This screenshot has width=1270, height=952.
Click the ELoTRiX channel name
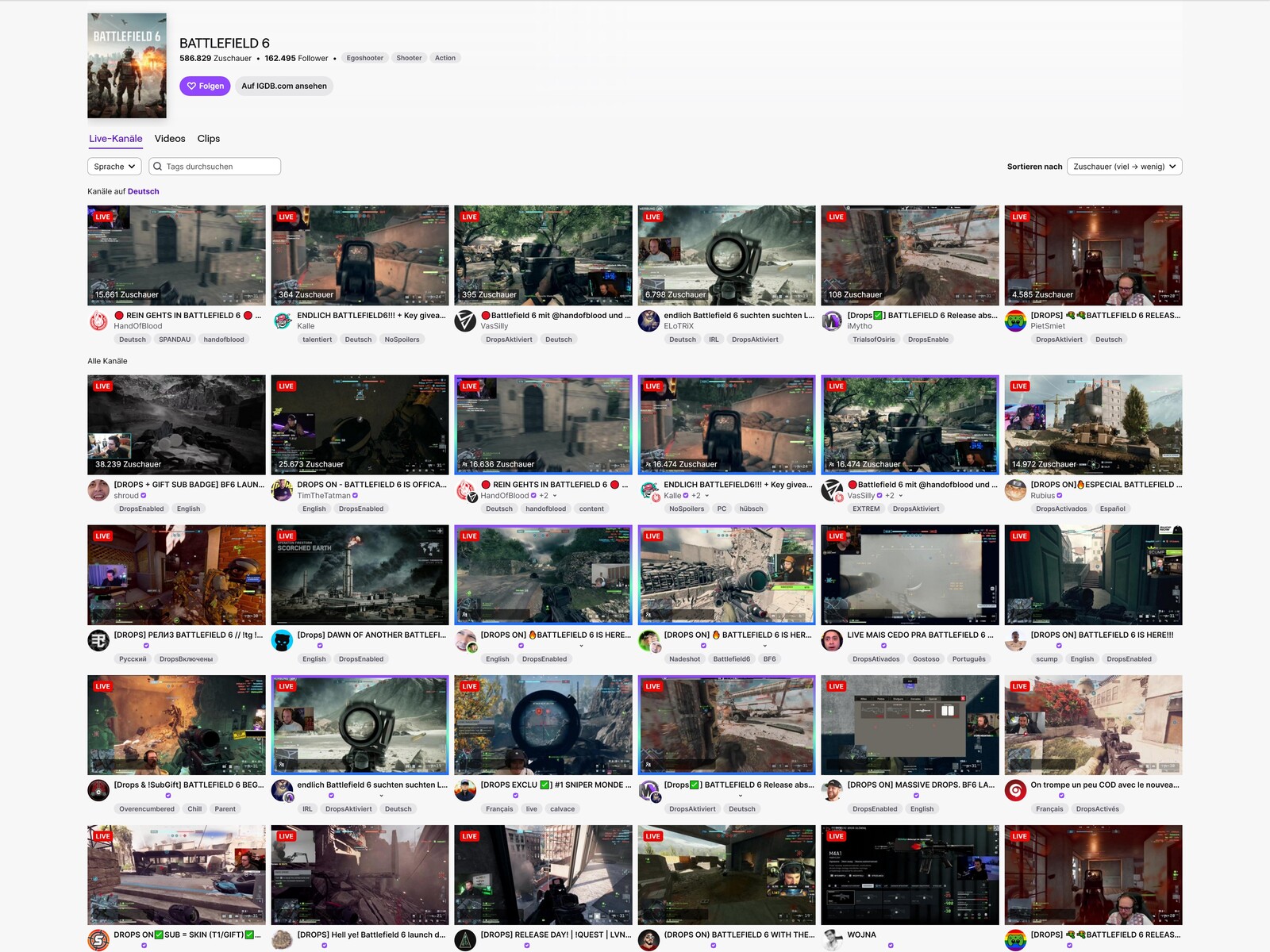tap(679, 326)
